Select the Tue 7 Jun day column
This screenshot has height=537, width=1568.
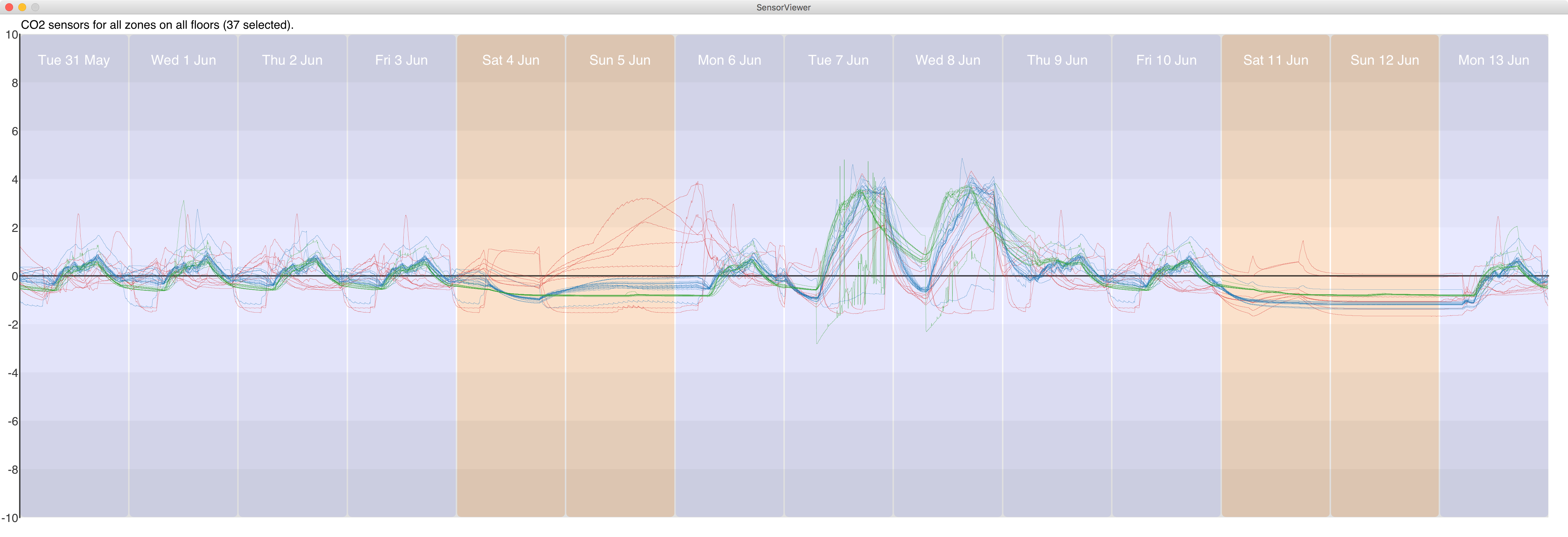(839, 275)
